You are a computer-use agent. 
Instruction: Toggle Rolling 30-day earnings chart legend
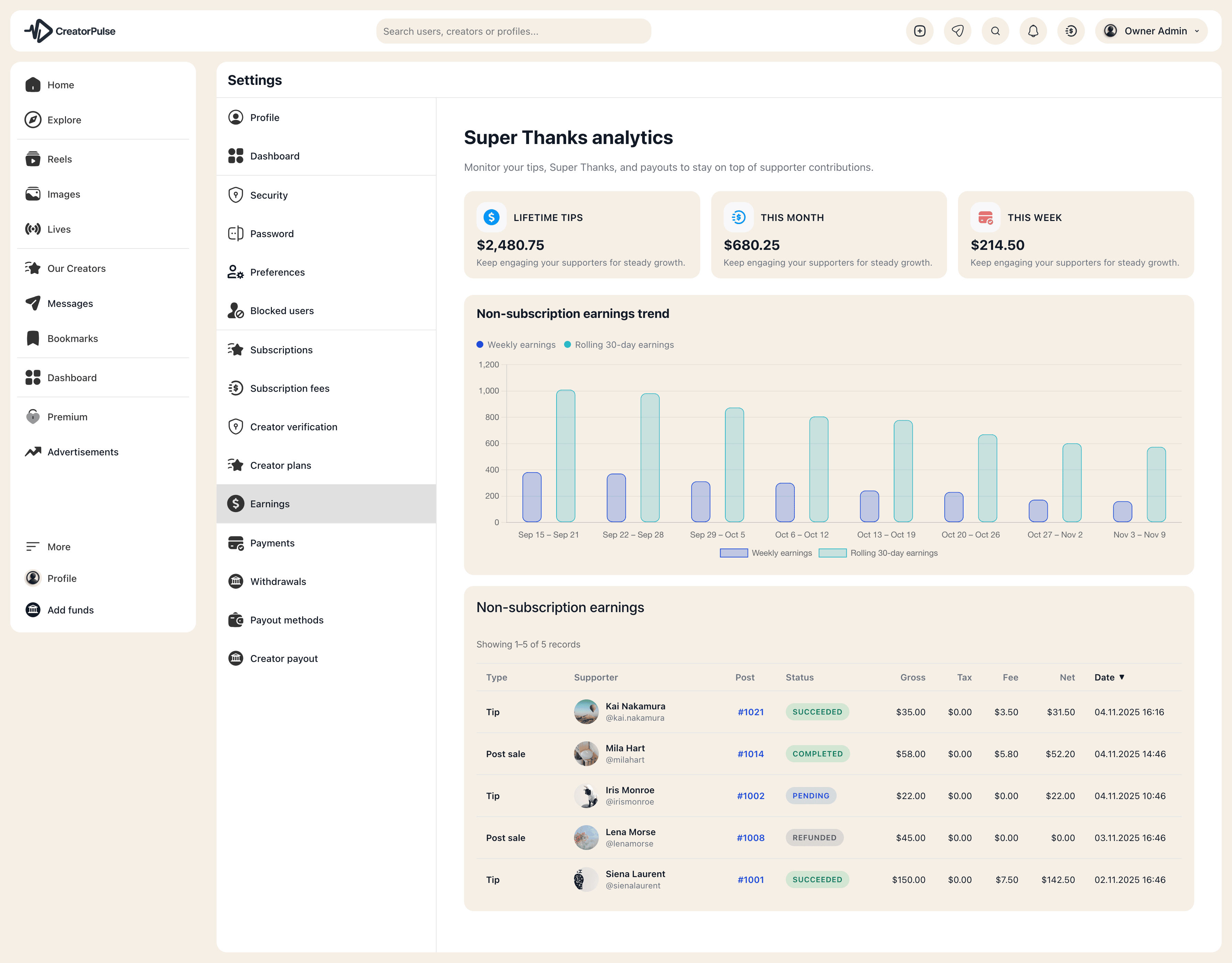[878, 553]
